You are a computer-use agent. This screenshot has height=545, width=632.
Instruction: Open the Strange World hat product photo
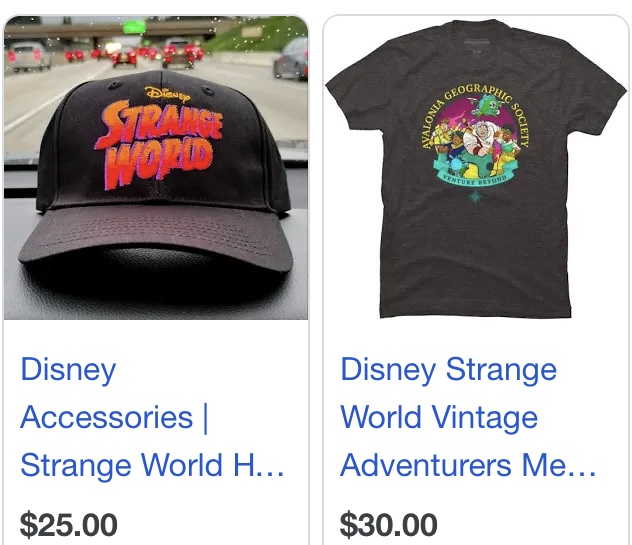[156, 168]
